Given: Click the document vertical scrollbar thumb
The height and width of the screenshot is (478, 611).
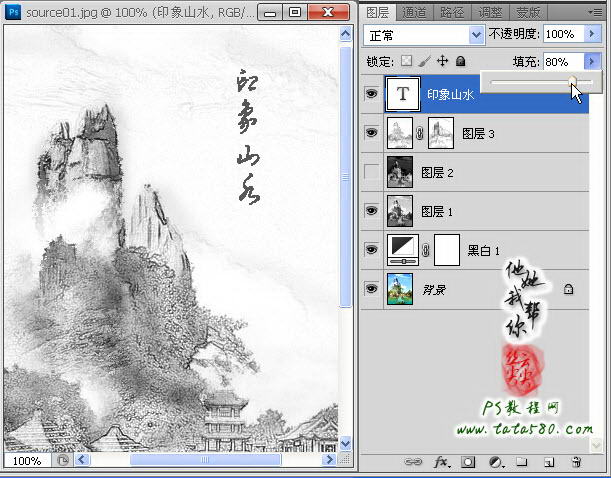Looking at the screenshot, I should (x=345, y=177).
